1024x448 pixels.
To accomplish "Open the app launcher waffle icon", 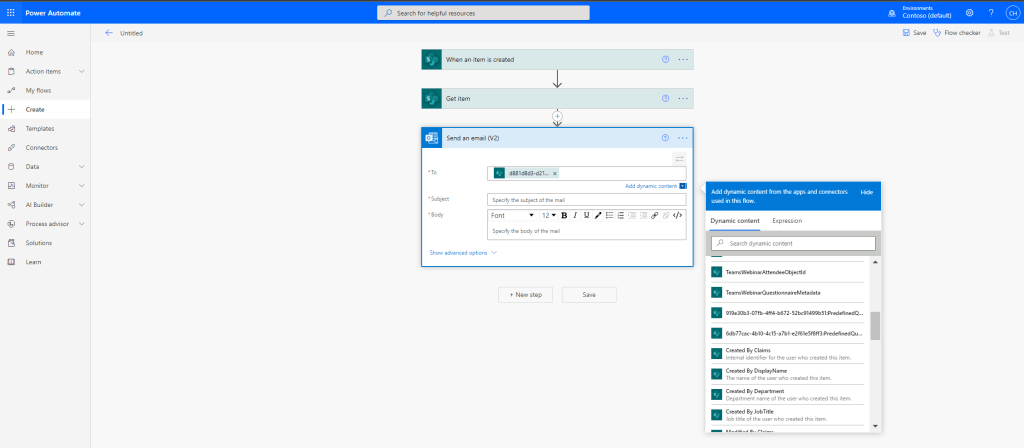I will pos(11,12).
